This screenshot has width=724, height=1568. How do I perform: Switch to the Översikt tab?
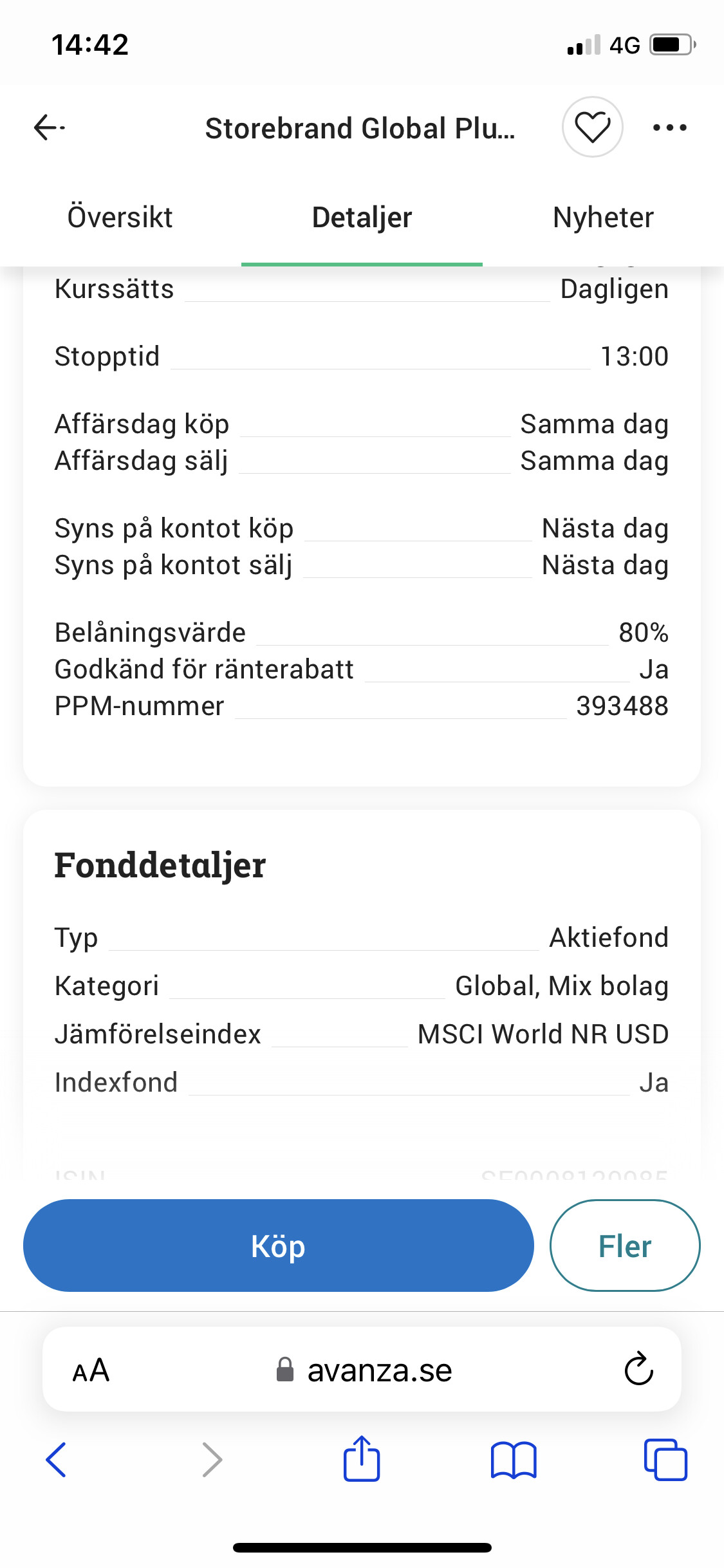tap(120, 218)
